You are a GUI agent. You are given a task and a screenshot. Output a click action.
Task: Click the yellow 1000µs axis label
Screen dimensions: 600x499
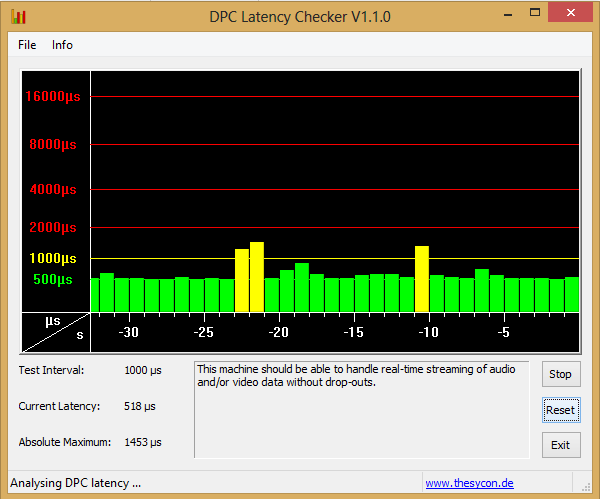pyautogui.click(x=53, y=258)
